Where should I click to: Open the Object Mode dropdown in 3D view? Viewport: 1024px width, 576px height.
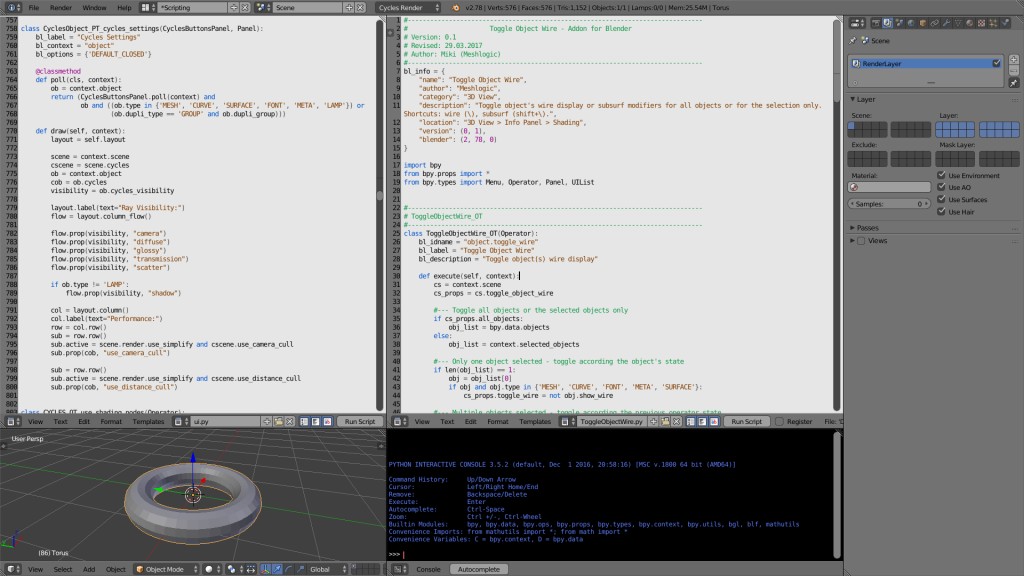165,568
